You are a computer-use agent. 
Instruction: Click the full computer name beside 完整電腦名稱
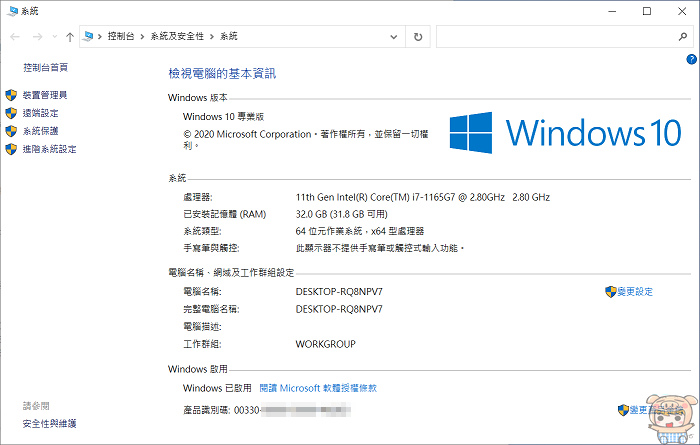point(339,309)
